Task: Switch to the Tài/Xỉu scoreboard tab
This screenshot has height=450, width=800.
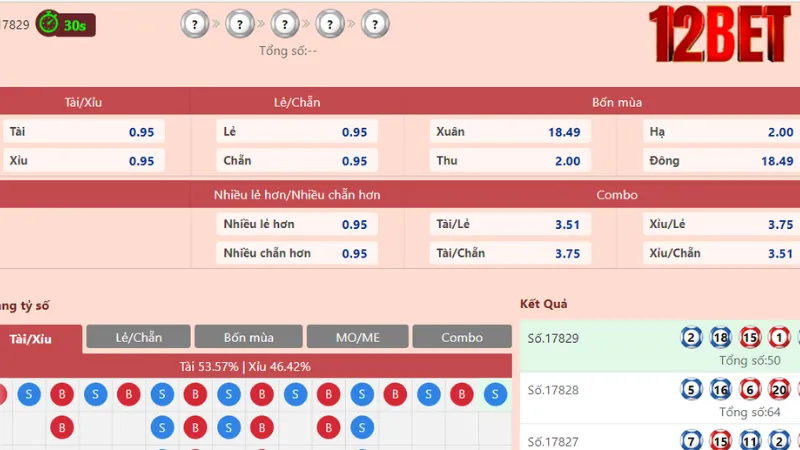Action: [41, 339]
